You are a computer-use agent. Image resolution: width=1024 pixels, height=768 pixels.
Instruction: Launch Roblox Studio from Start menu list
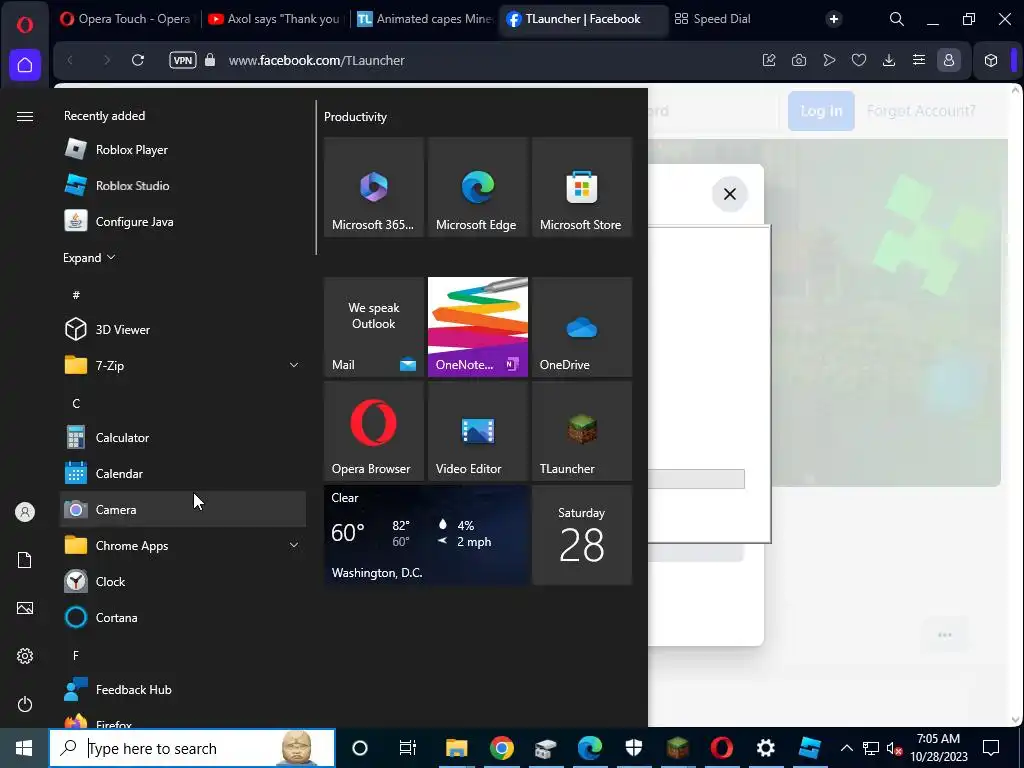pos(182,185)
